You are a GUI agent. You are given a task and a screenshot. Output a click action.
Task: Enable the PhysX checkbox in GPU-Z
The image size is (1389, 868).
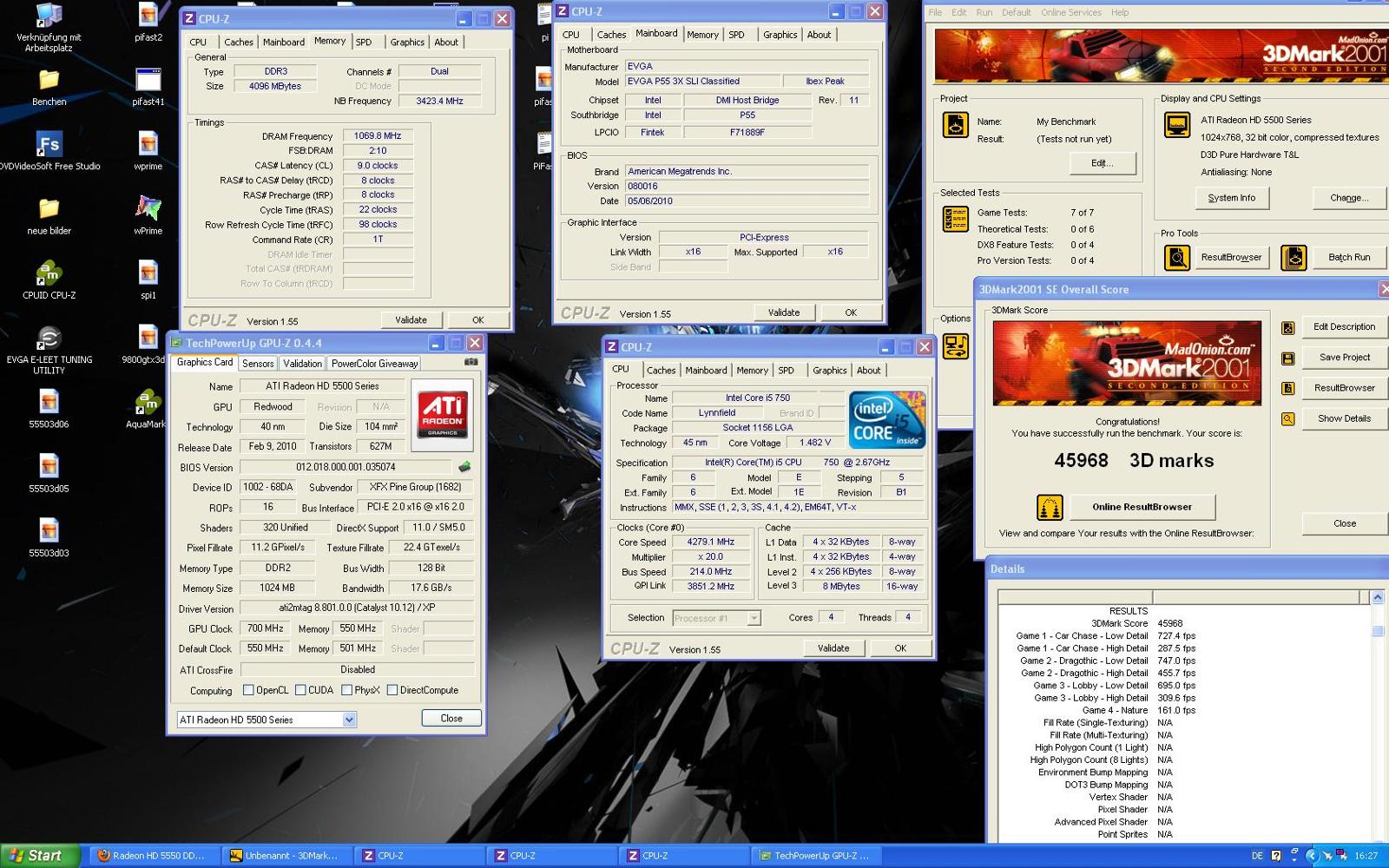[x=346, y=690]
